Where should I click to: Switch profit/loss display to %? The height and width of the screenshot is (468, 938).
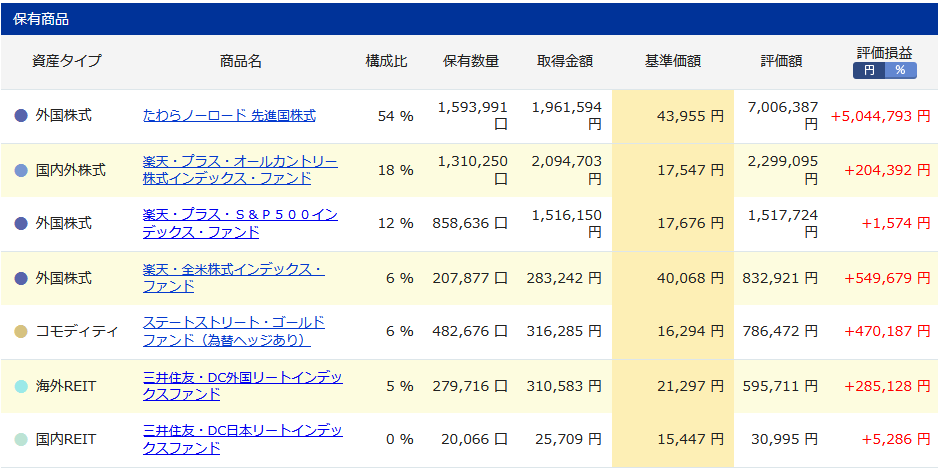pos(901,71)
